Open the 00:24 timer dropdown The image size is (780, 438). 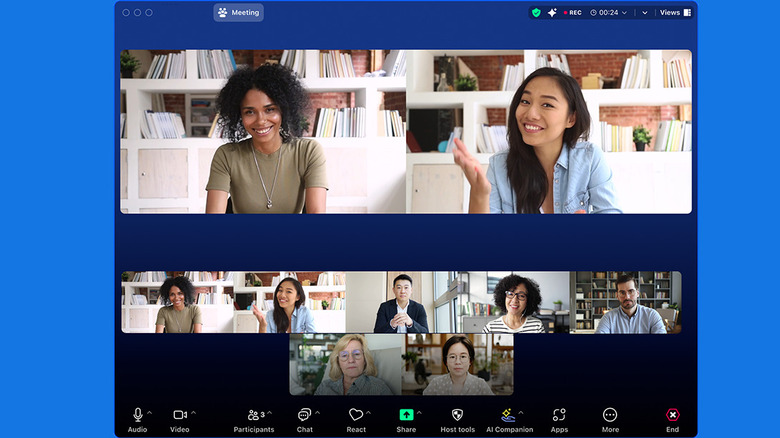point(608,12)
